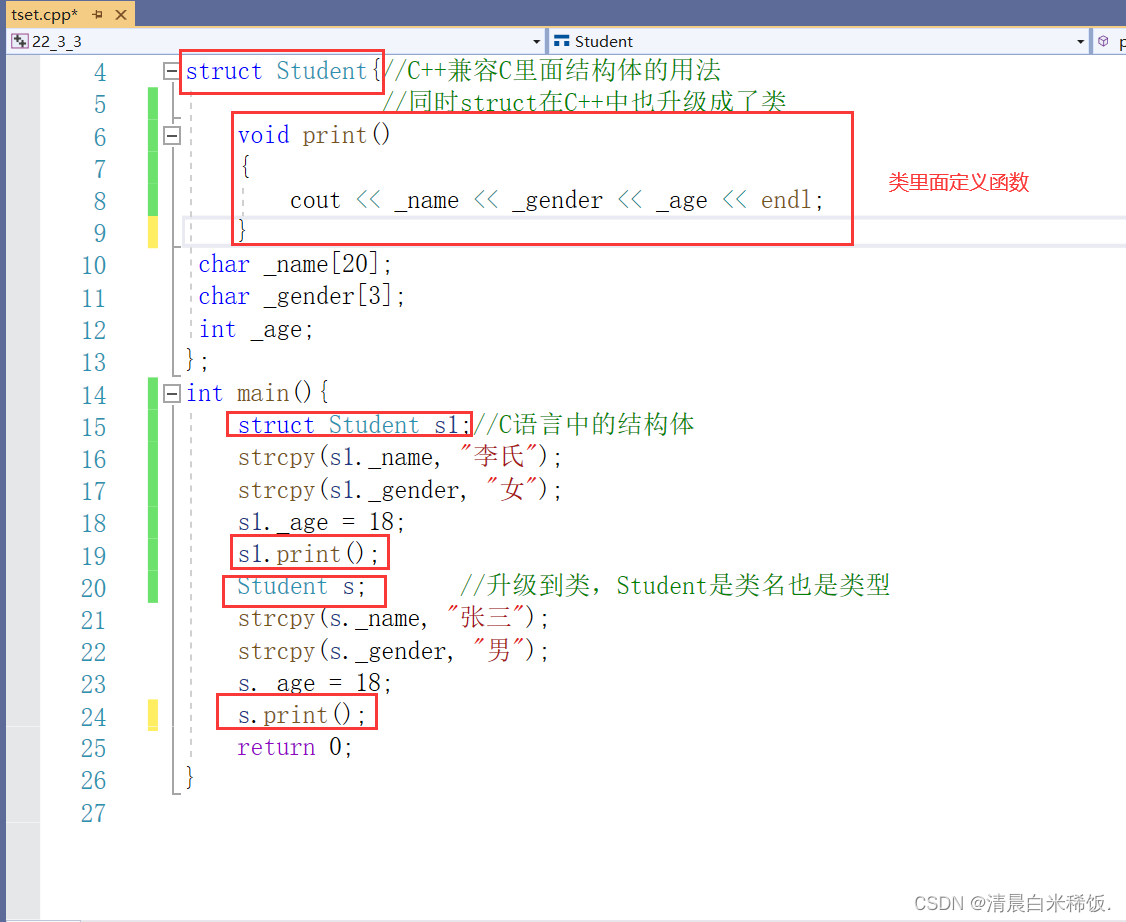Screen dimensions: 1126x922
Task: Click the member icon in rightmost navigation box
Action: click(x=1103, y=41)
